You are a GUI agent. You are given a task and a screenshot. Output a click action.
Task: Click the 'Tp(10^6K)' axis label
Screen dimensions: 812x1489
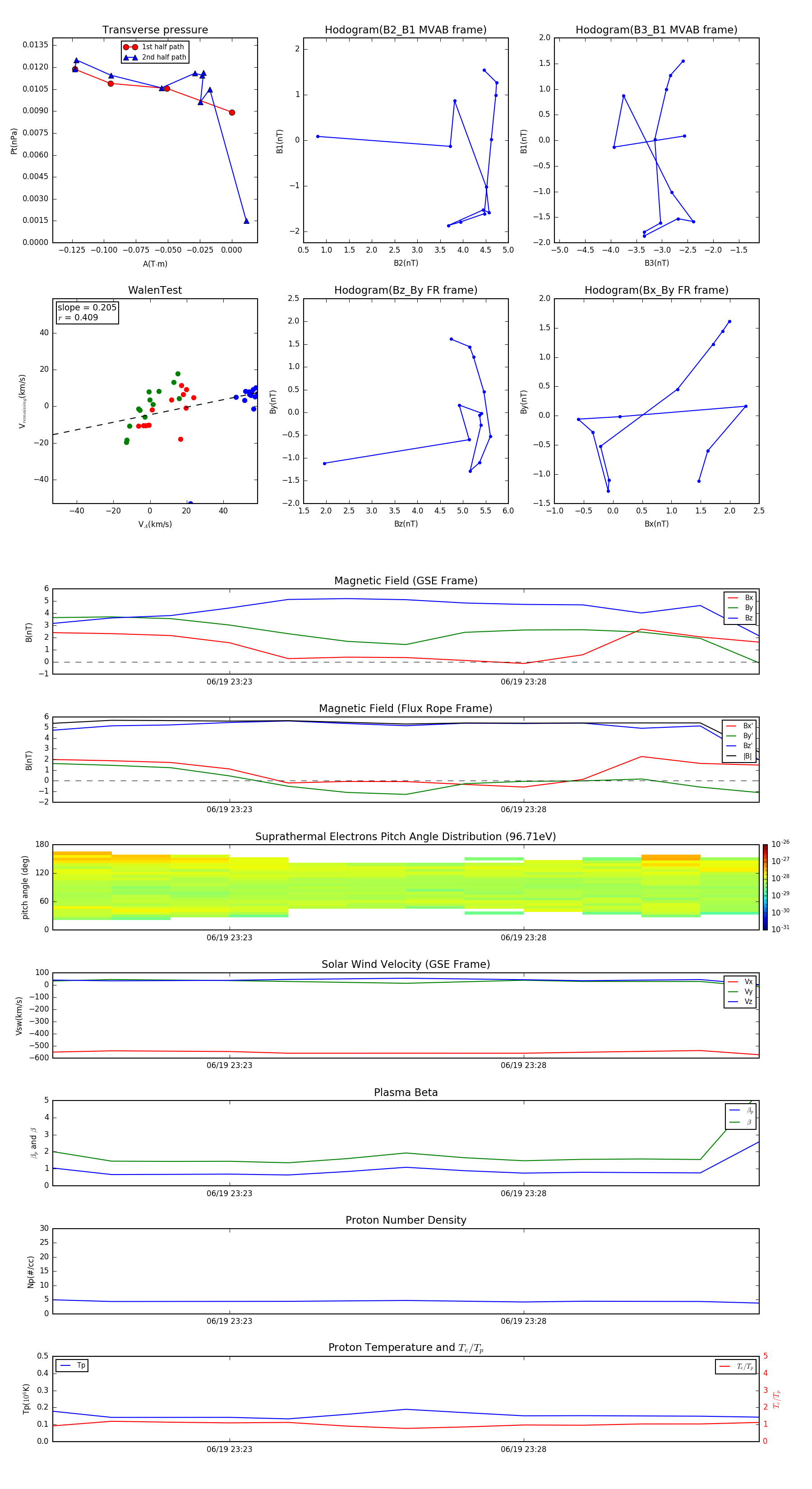tap(26, 1399)
